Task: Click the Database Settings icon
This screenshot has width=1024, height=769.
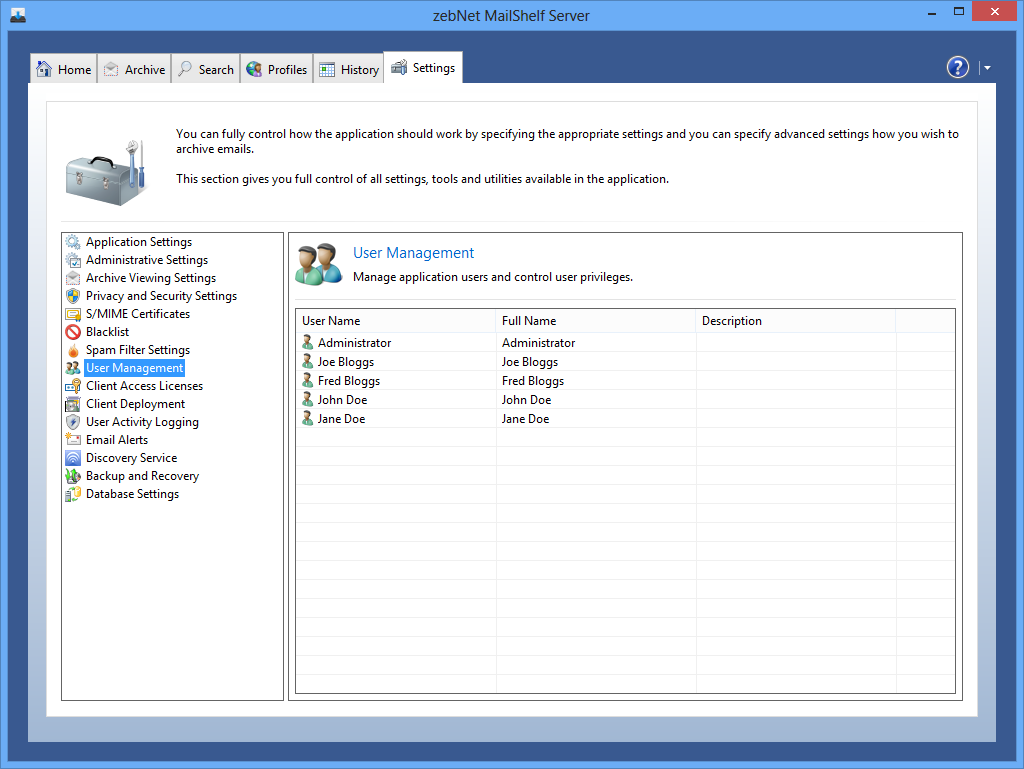Action: click(73, 494)
